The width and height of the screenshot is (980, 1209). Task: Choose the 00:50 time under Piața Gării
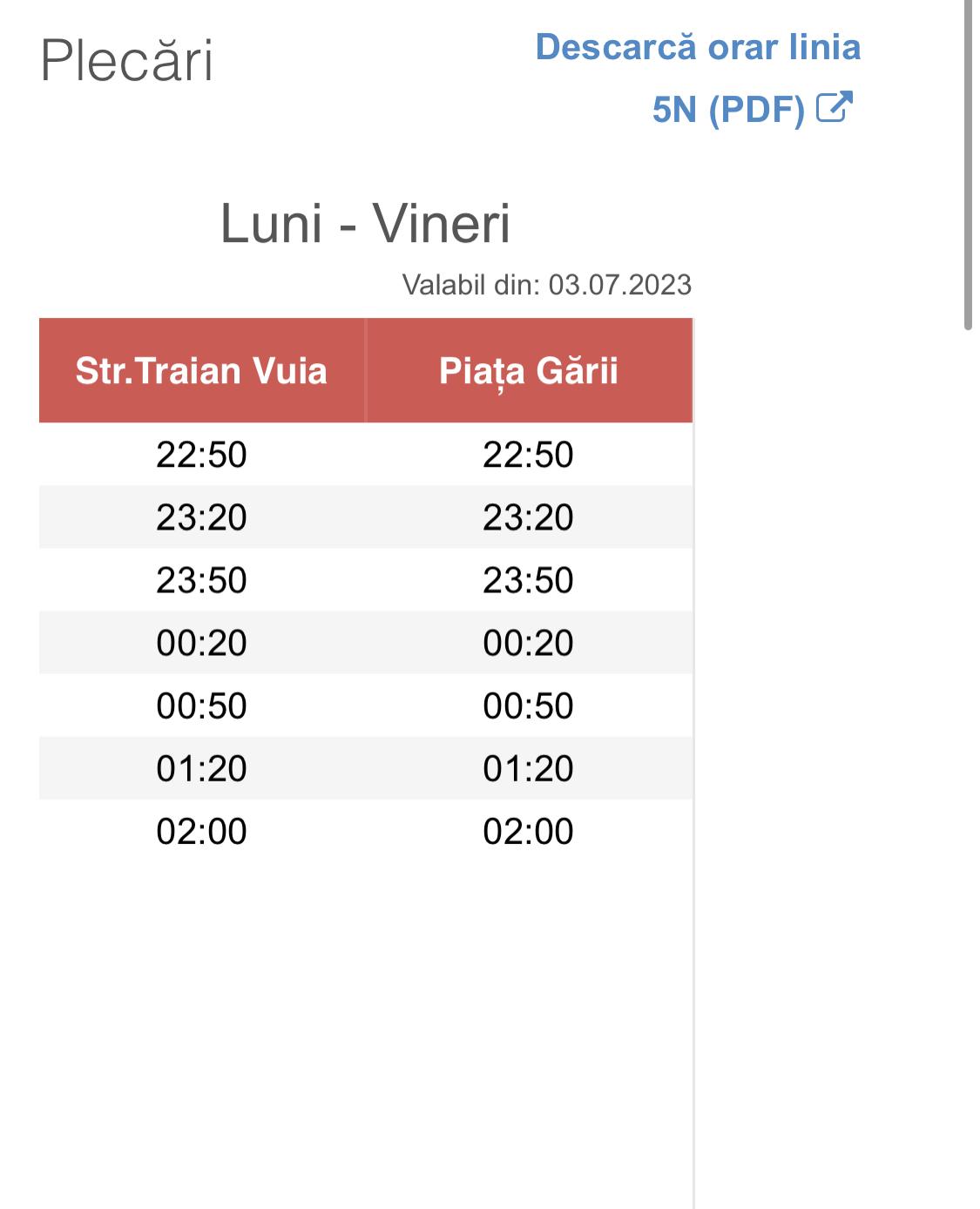(x=529, y=706)
